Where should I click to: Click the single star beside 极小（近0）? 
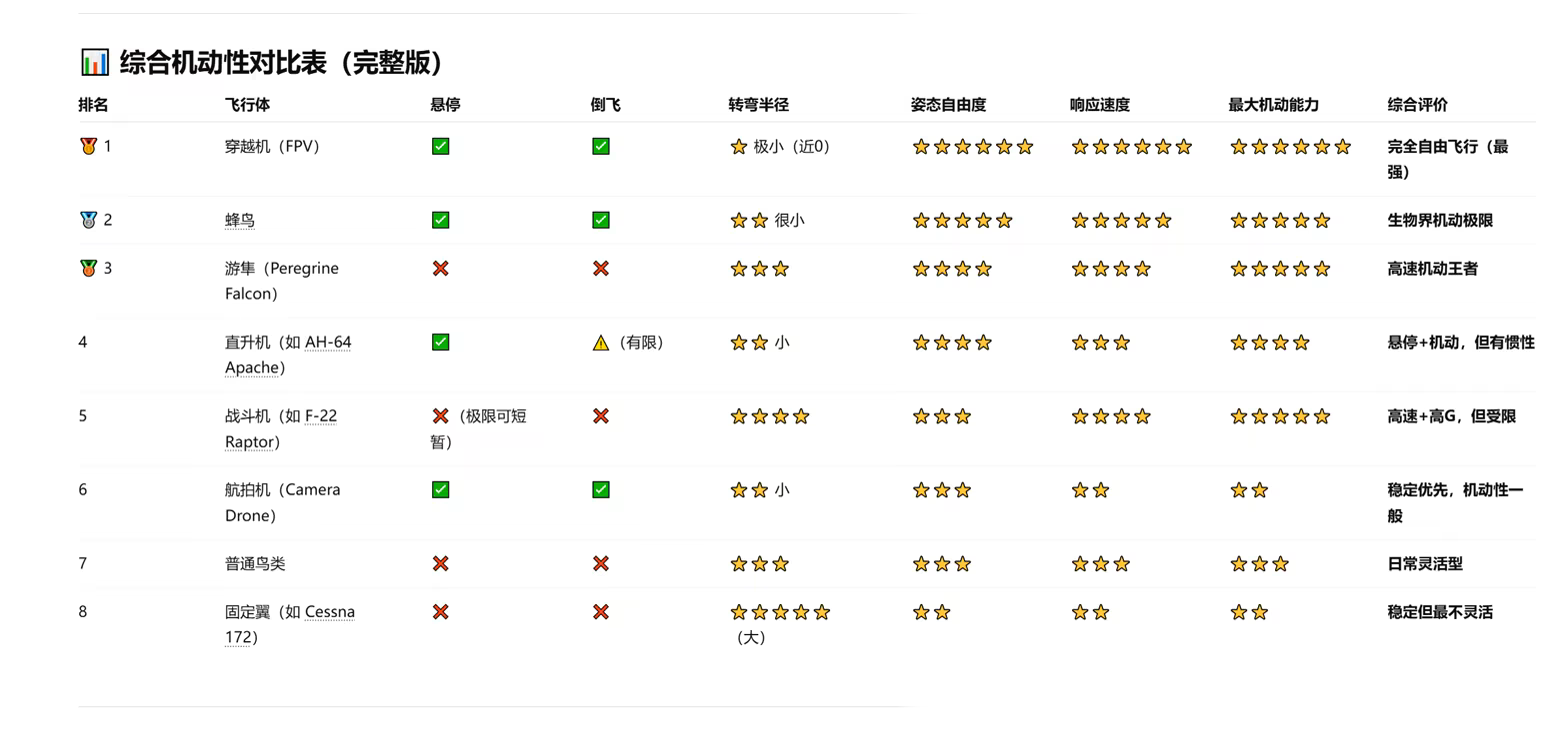tap(739, 146)
